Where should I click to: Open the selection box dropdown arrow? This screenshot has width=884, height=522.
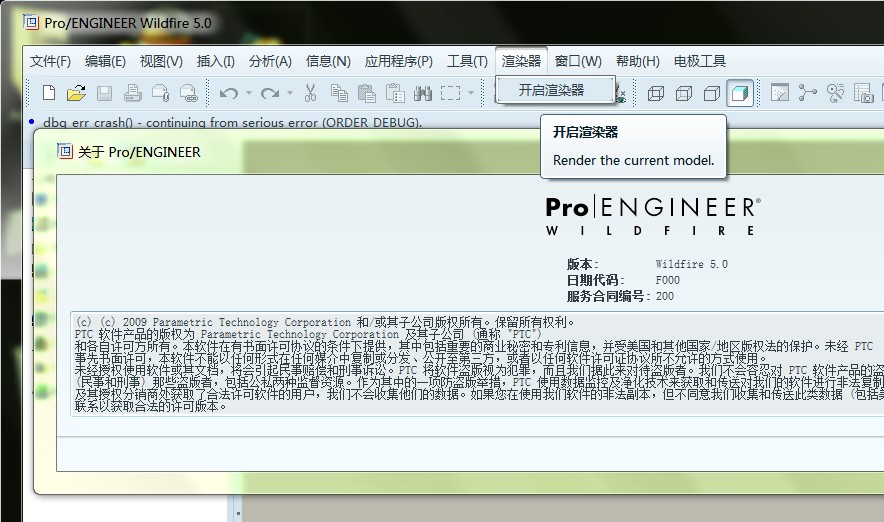[x=471, y=92]
